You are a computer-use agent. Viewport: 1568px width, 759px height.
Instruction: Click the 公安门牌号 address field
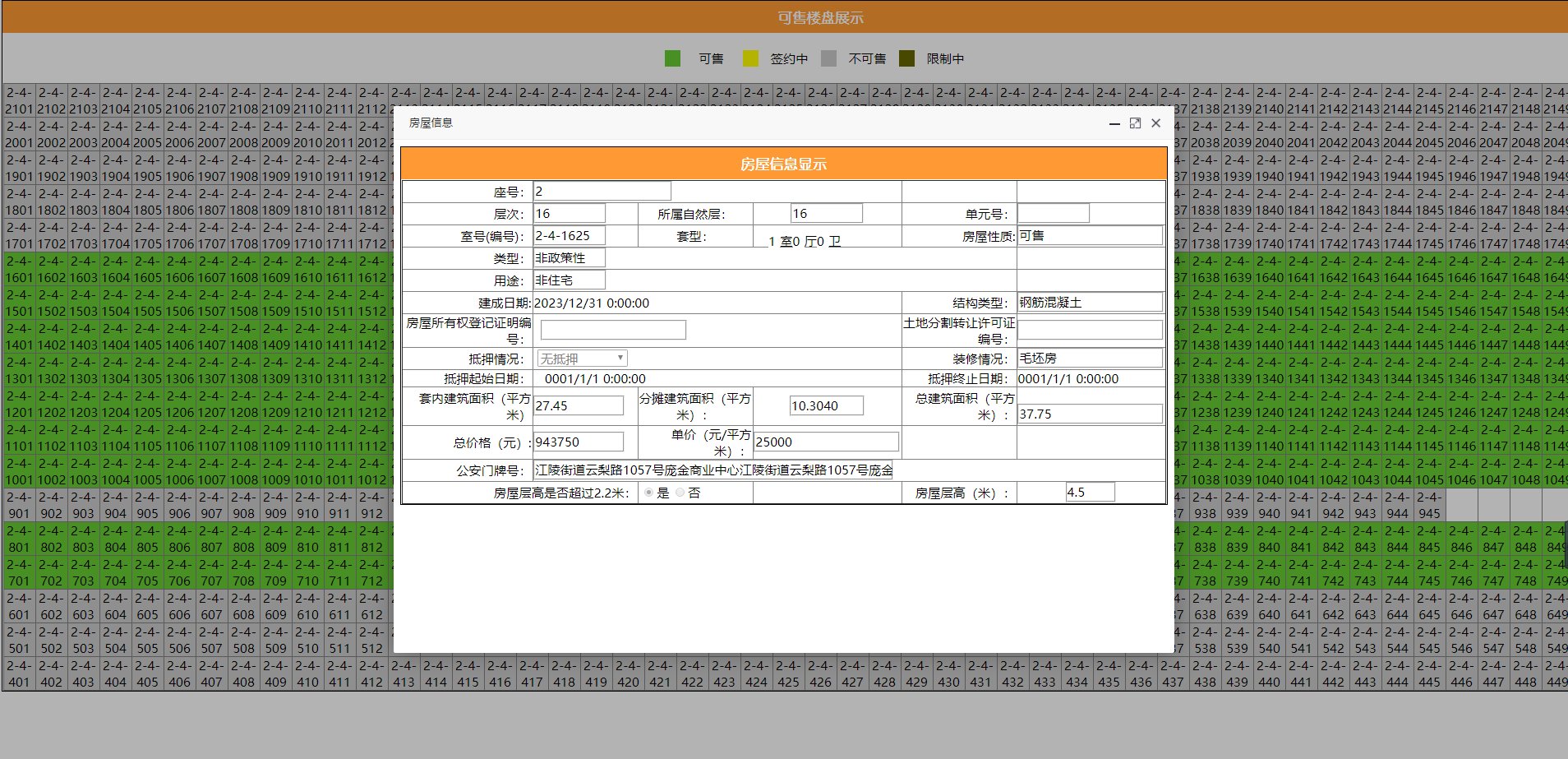click(x=713, y=470)
